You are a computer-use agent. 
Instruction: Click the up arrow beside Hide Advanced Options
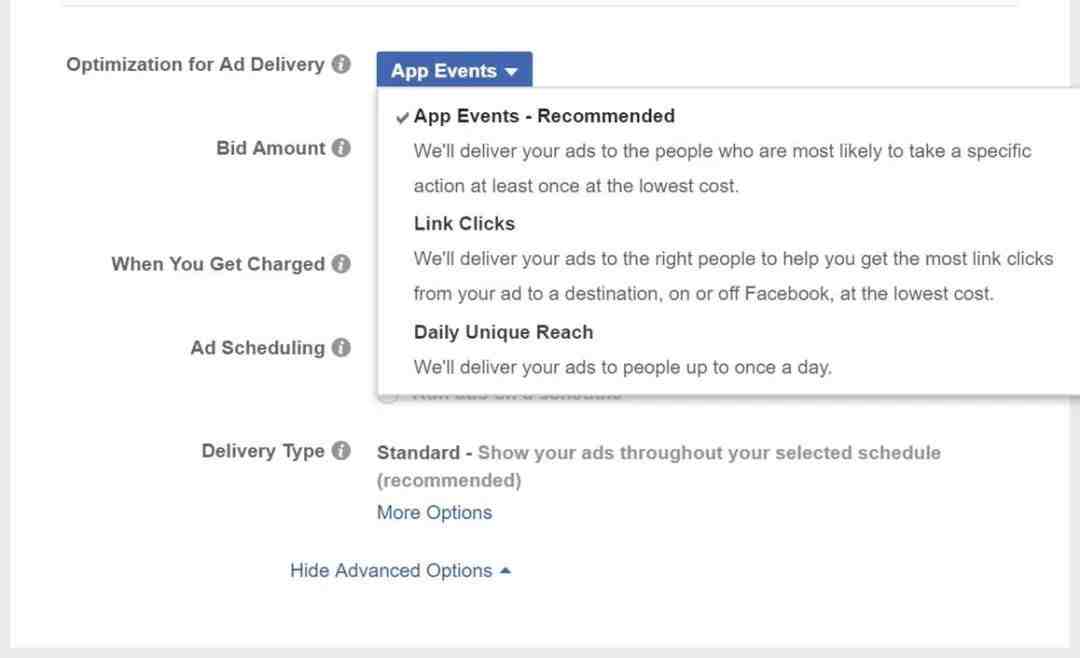[x=505, y=570]
